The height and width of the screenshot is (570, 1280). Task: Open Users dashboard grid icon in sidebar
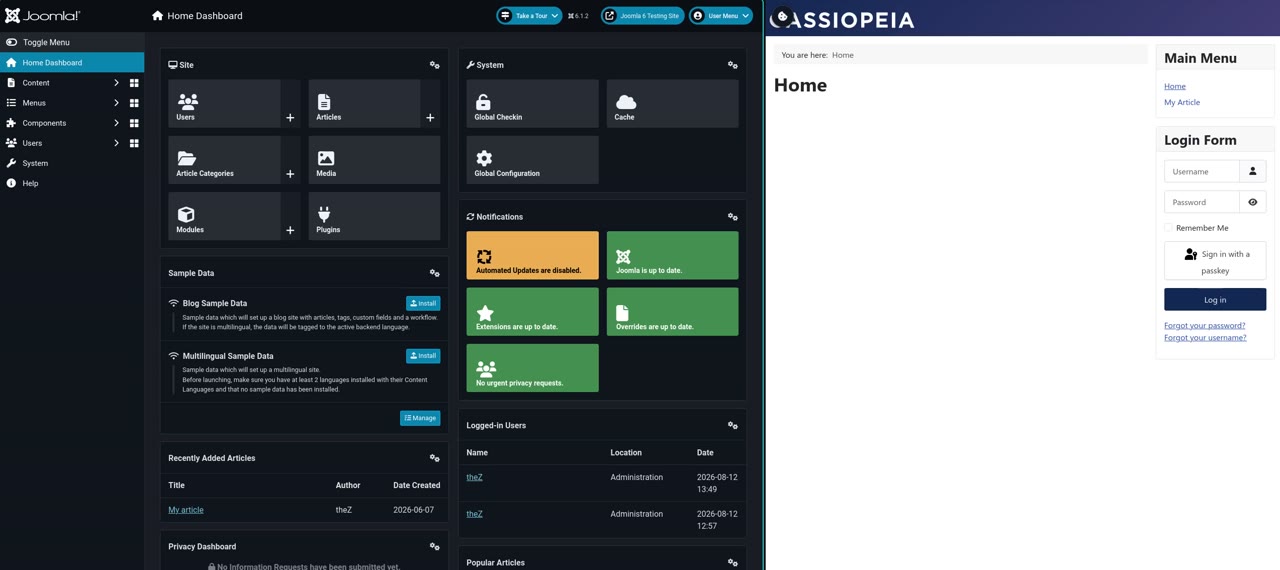[134, 143]
